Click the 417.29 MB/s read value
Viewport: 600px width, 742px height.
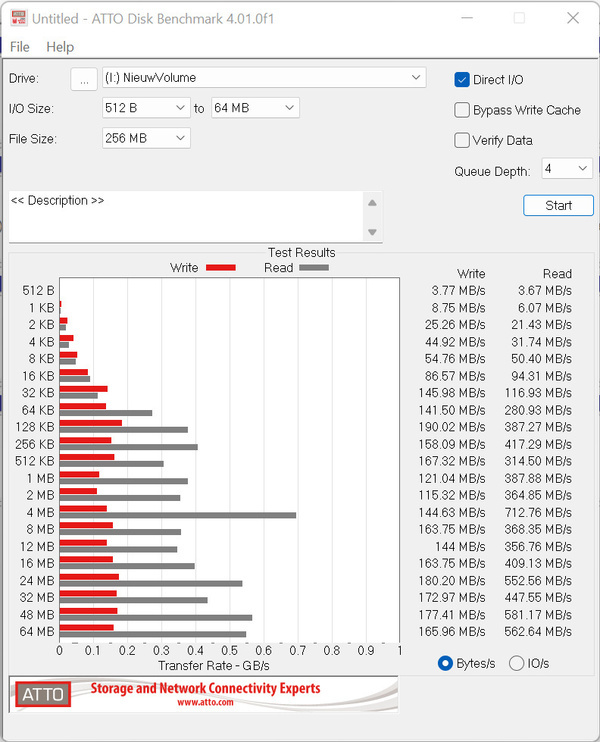pyautogui.click(x=538, y=444)
